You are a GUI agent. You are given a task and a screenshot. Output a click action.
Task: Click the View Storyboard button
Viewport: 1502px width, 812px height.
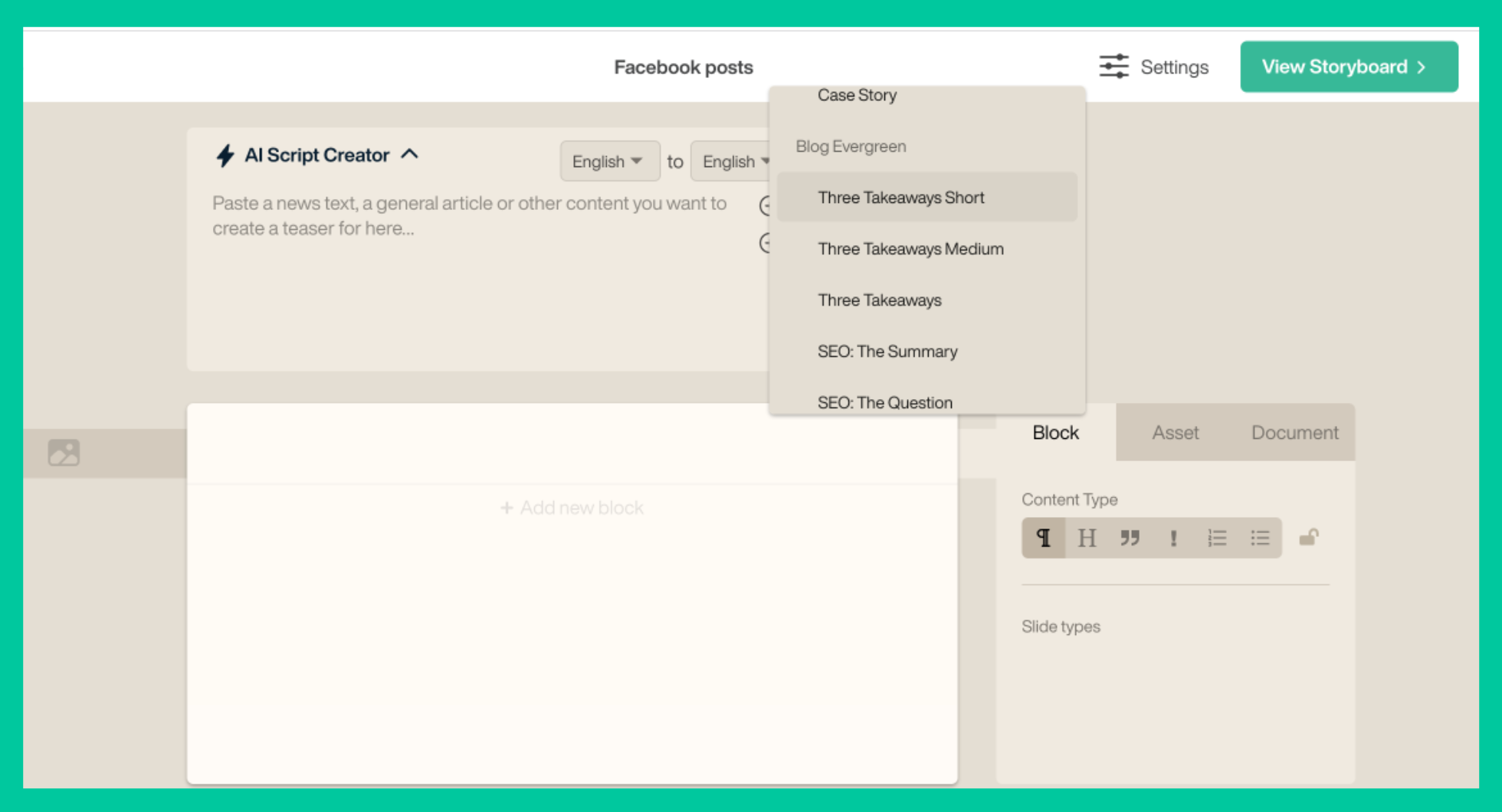click(1348, 67)
